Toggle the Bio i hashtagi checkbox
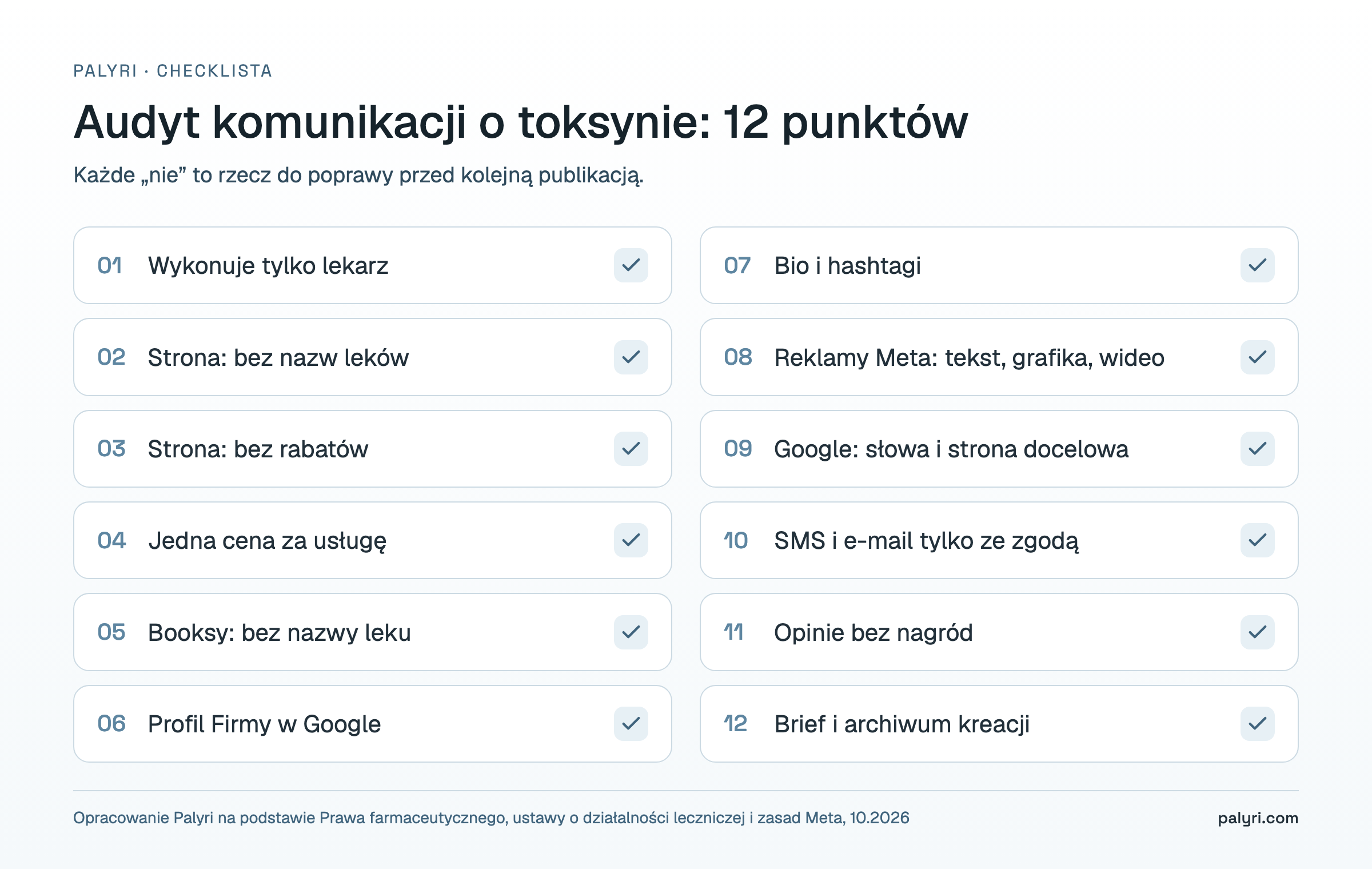 [x=1257, y=265]
